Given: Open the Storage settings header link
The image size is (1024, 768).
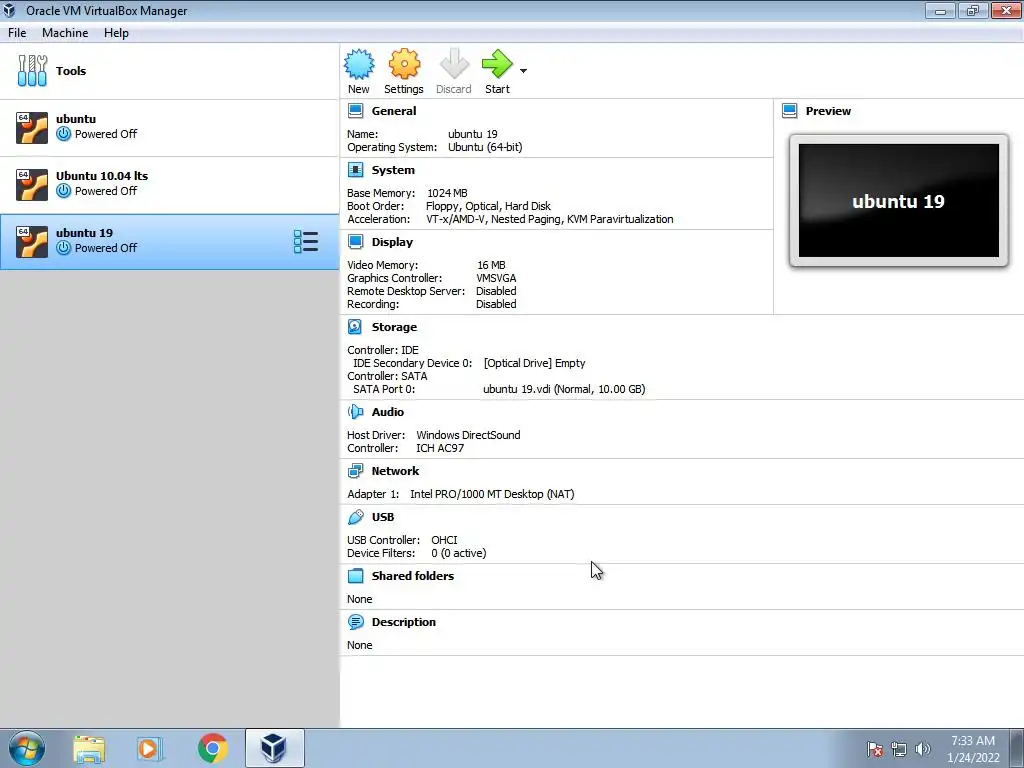Looking at the screenshot, I should [x=394, y=327].
